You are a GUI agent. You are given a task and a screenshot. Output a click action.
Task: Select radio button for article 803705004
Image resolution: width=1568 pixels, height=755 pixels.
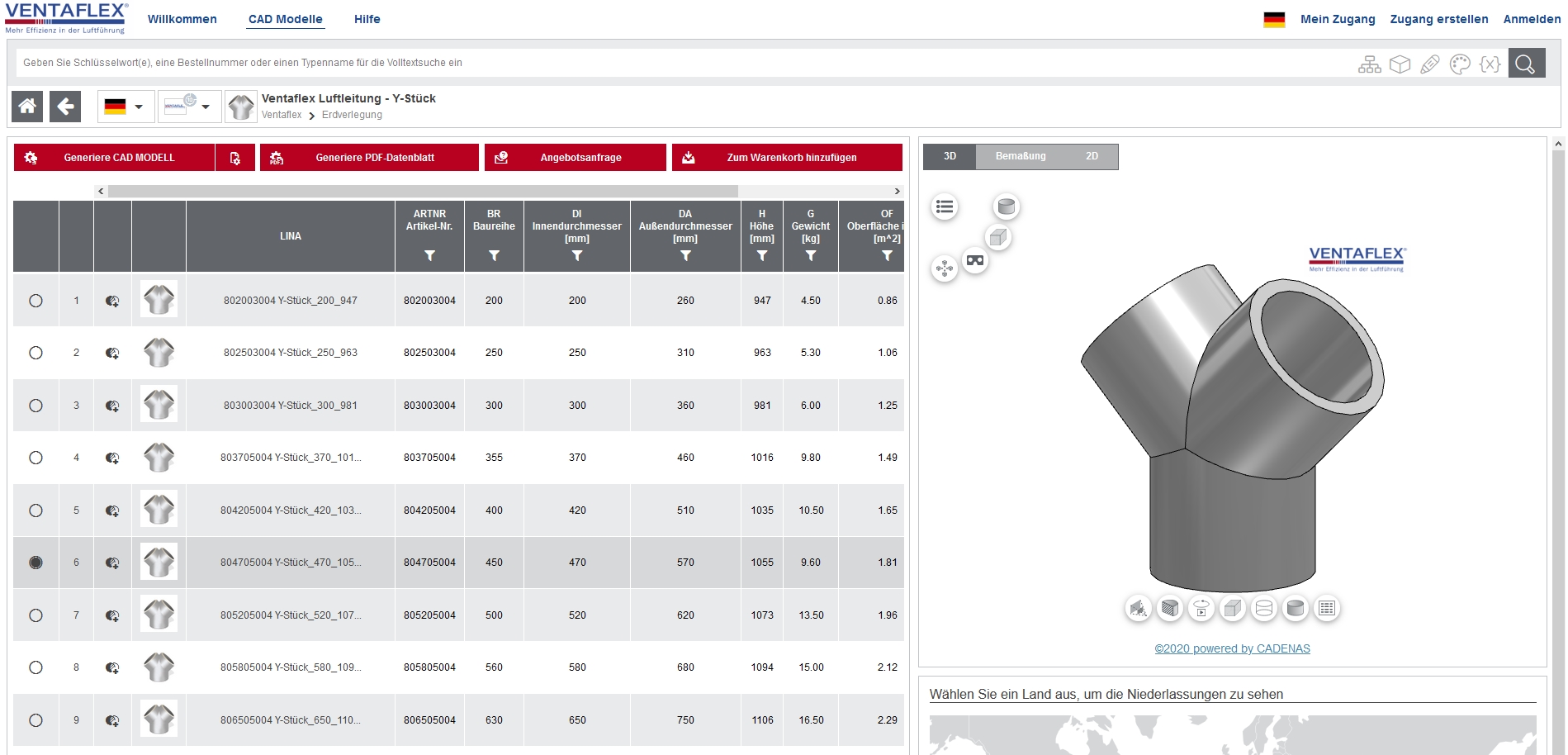pyautogui.click(x=36, y=458)
